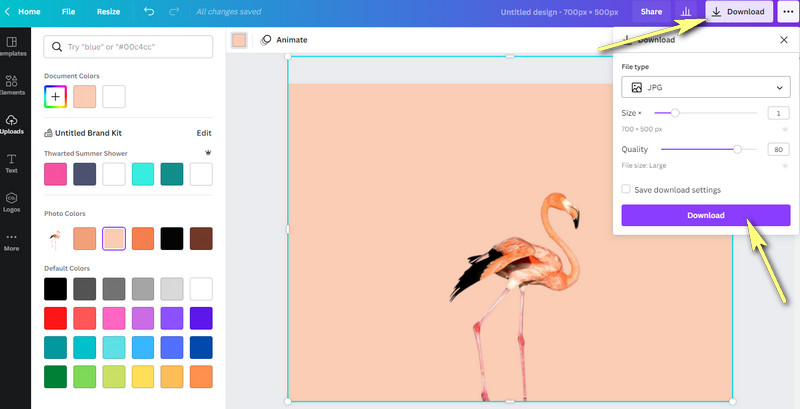The height and width of the screenshot is (409, 800).
Task: Click the Animate button
Action: click(284, 40)
